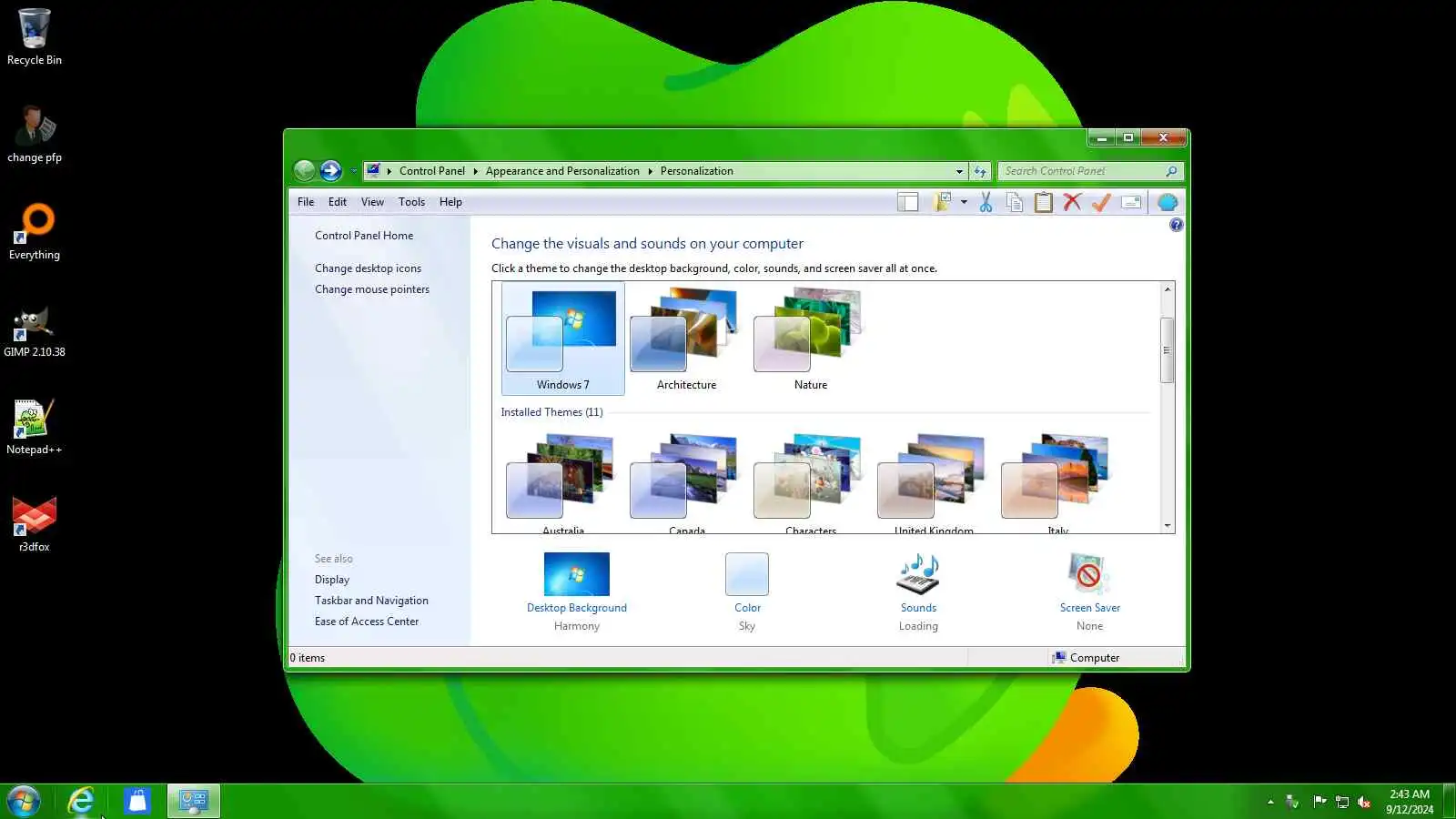Click the magnifier search icon
This screenshot has width=1456, height=819.
coord(1171,171)
